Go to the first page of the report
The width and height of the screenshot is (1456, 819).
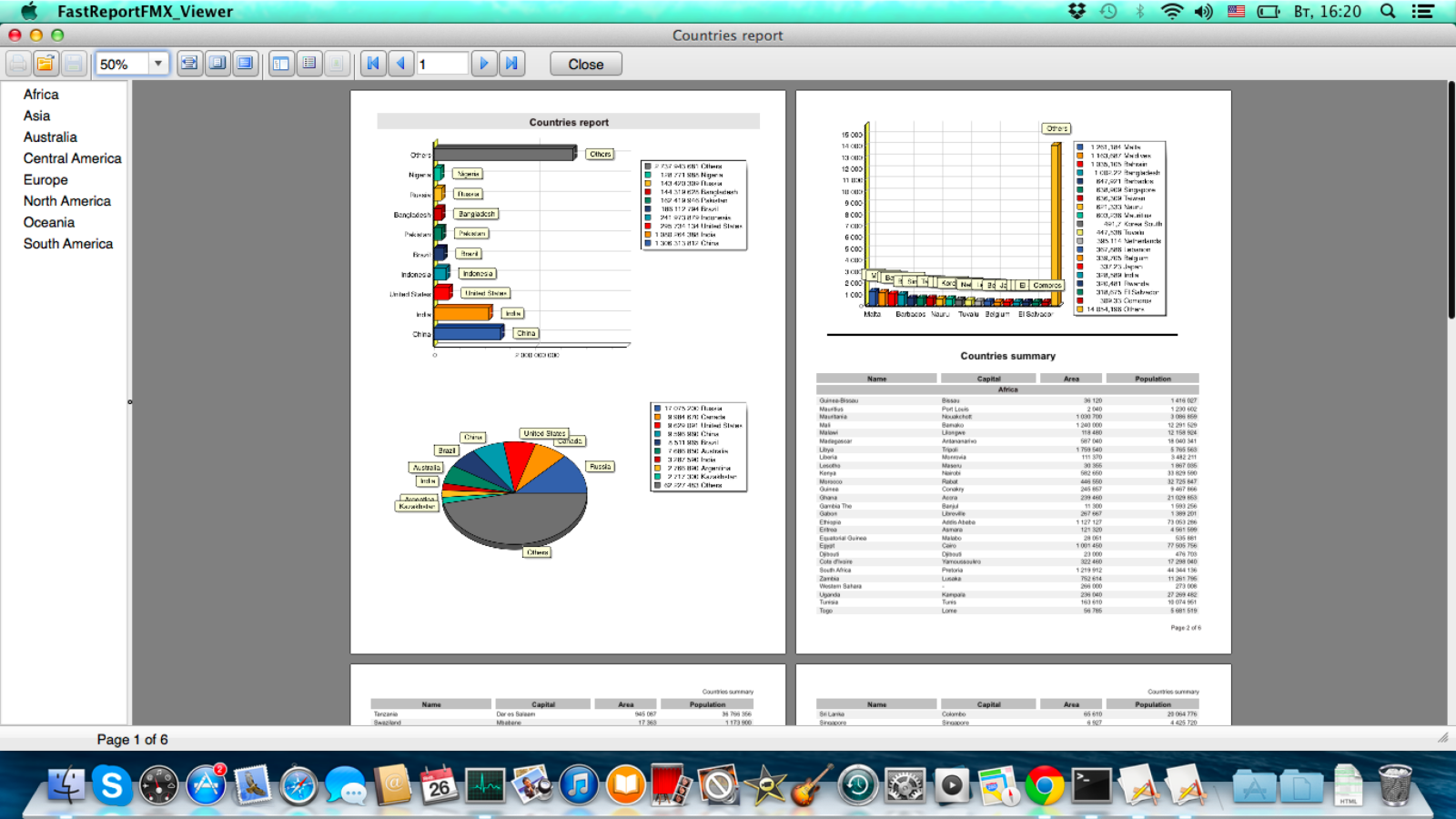[372, 64]
